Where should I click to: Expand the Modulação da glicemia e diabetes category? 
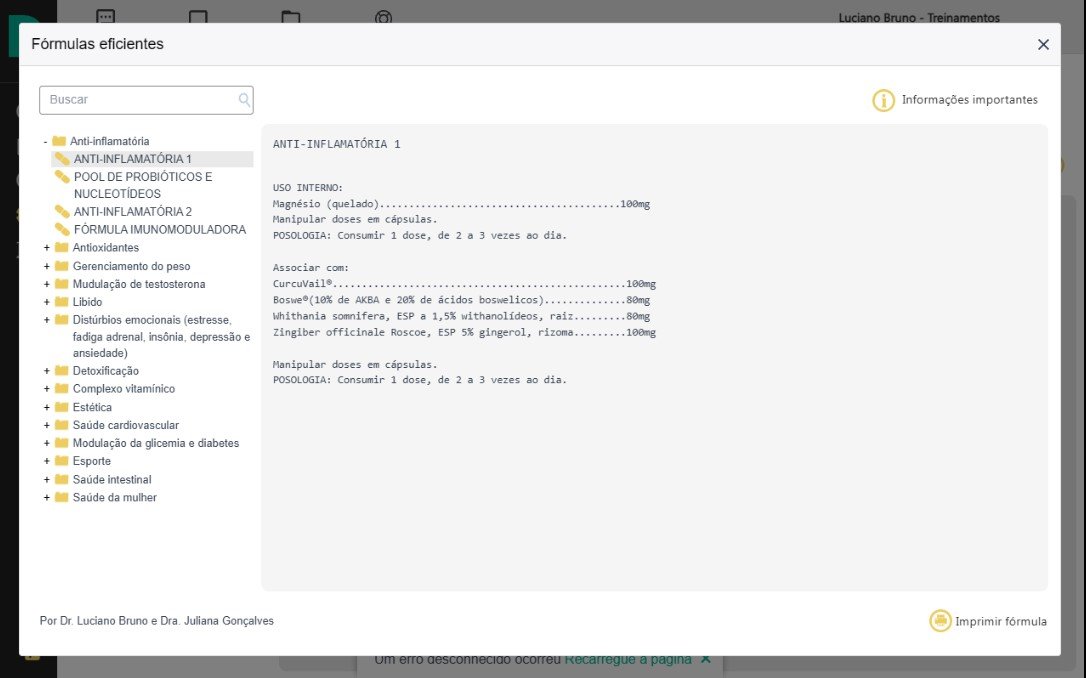46,443
